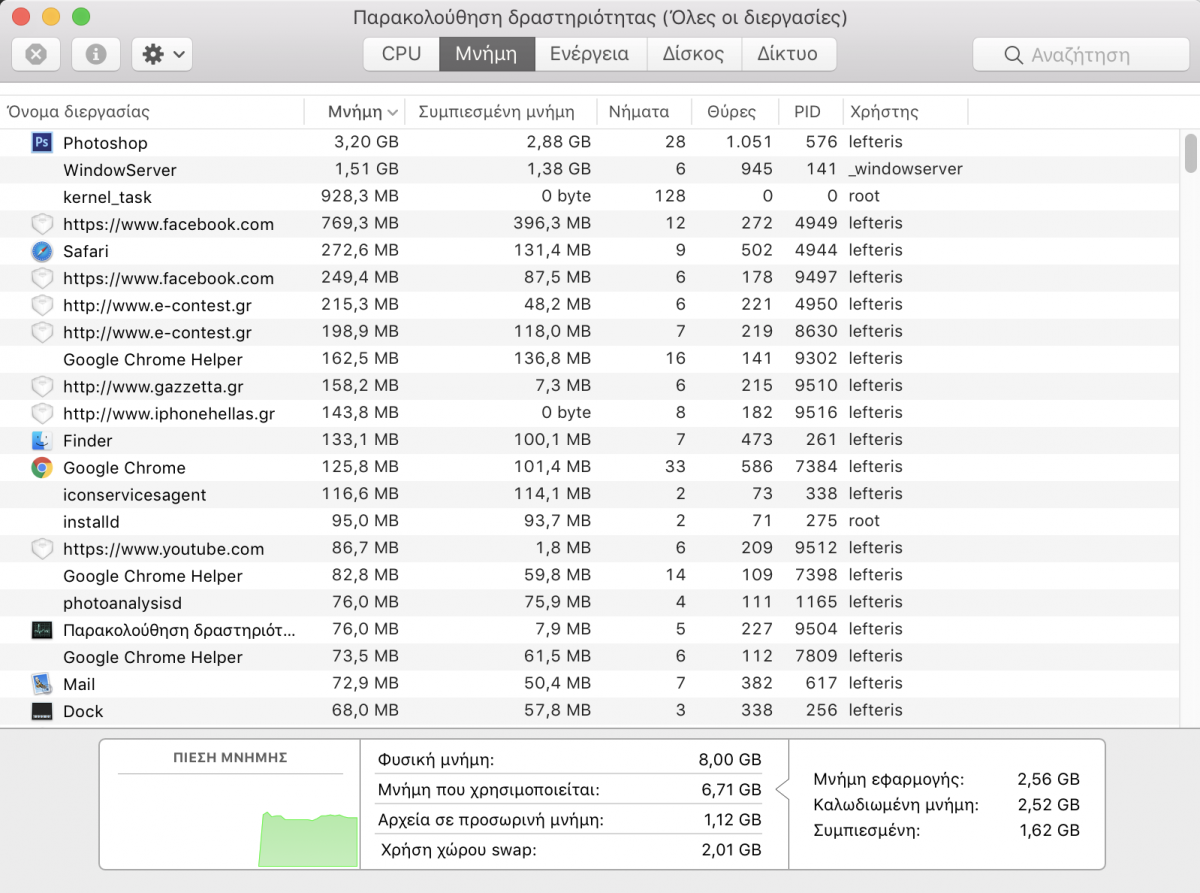
Task: Open the Δίκτυο tab
Action: [787, 54]
